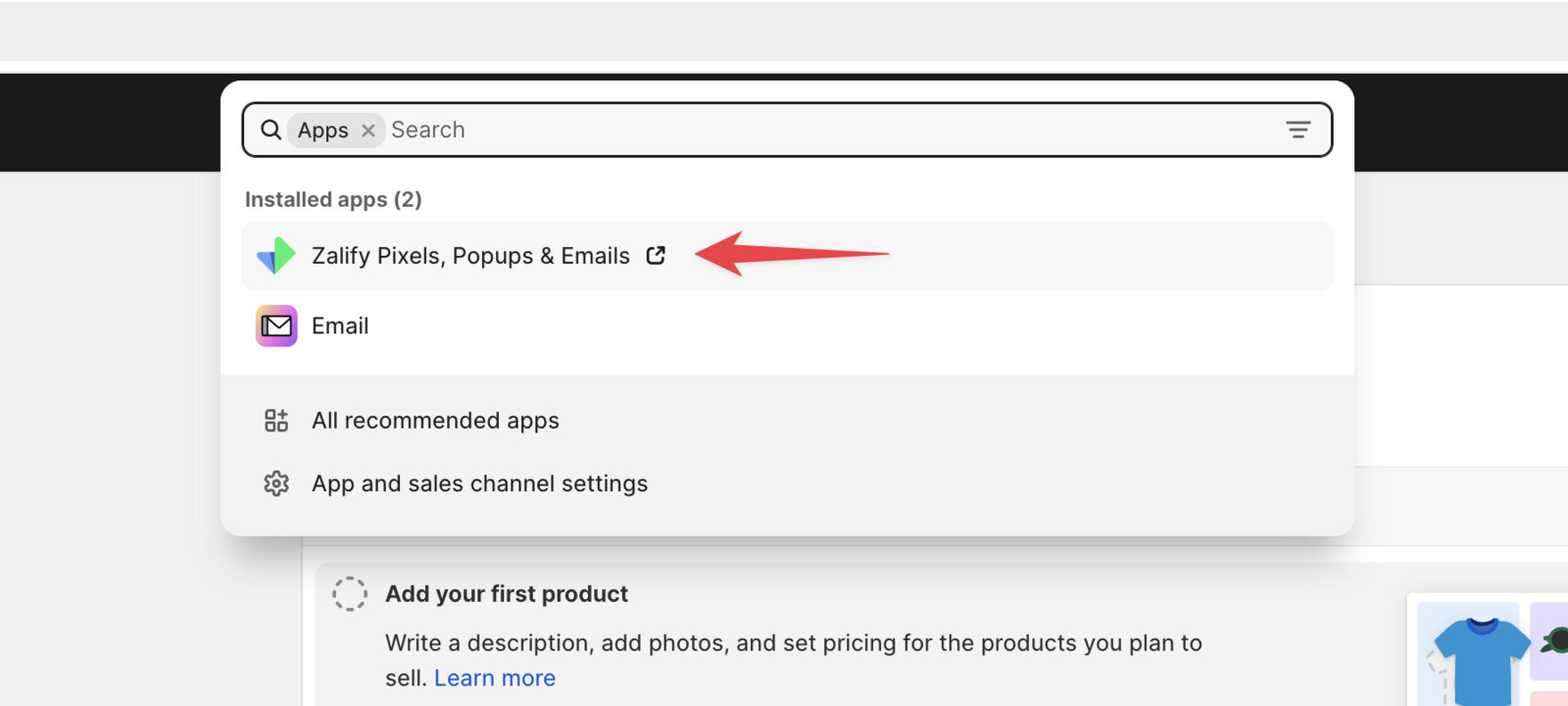Image resolution: width=1568 pixels, height=706 pixels.
Task: Click the Zalify app logo icon
Action: click(x=276, y=256)
